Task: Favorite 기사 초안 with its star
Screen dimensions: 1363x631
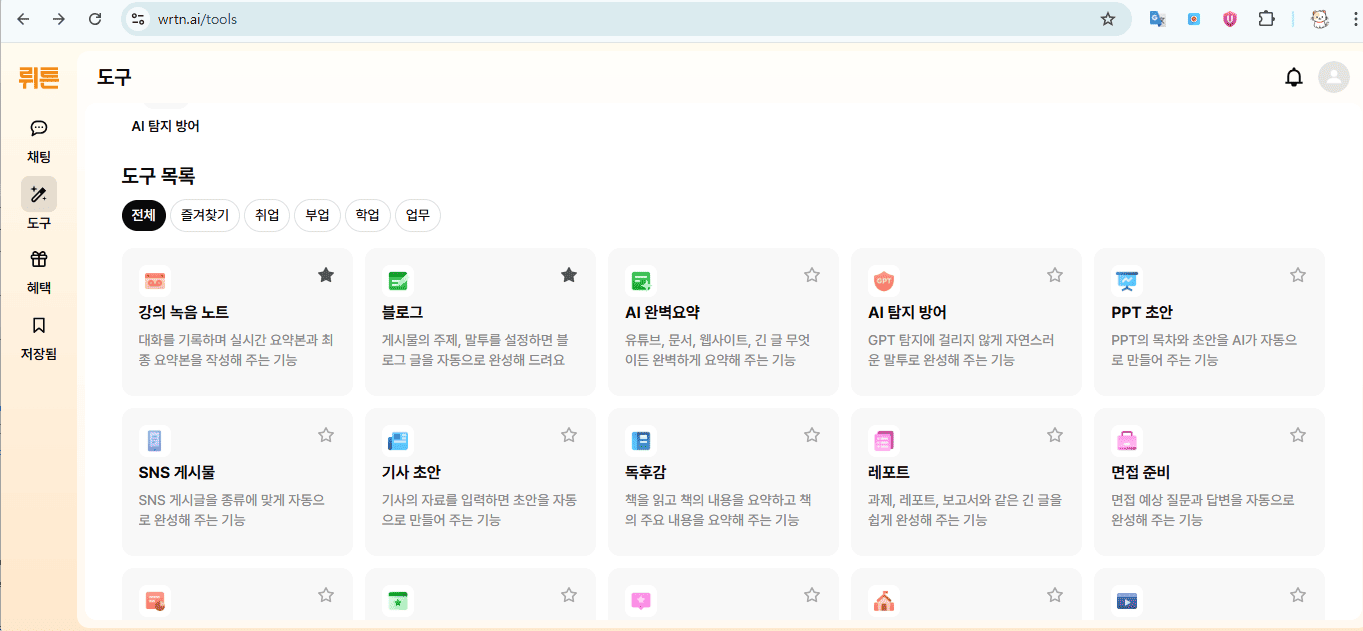Action: [569, 435]
